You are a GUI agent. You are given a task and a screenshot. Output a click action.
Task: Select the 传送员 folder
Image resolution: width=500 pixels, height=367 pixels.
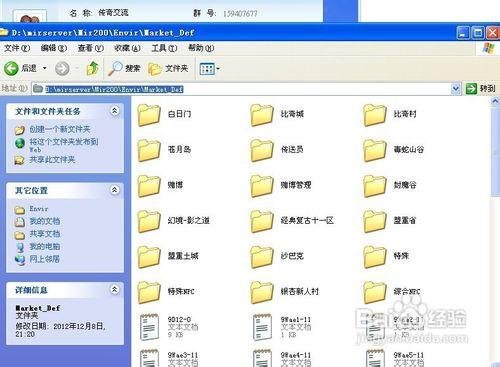click(277, 150)
